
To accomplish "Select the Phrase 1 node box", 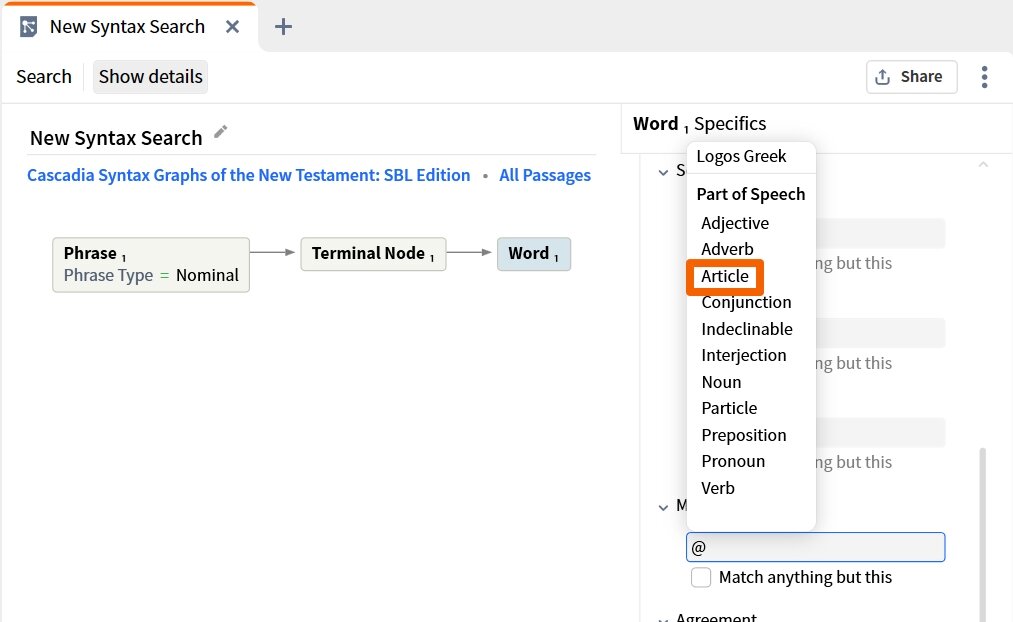I will (x=151, y=265).
